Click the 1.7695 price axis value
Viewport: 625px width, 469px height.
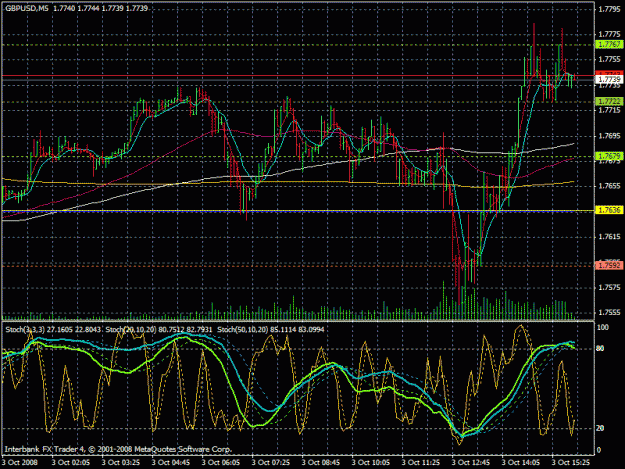609,136
